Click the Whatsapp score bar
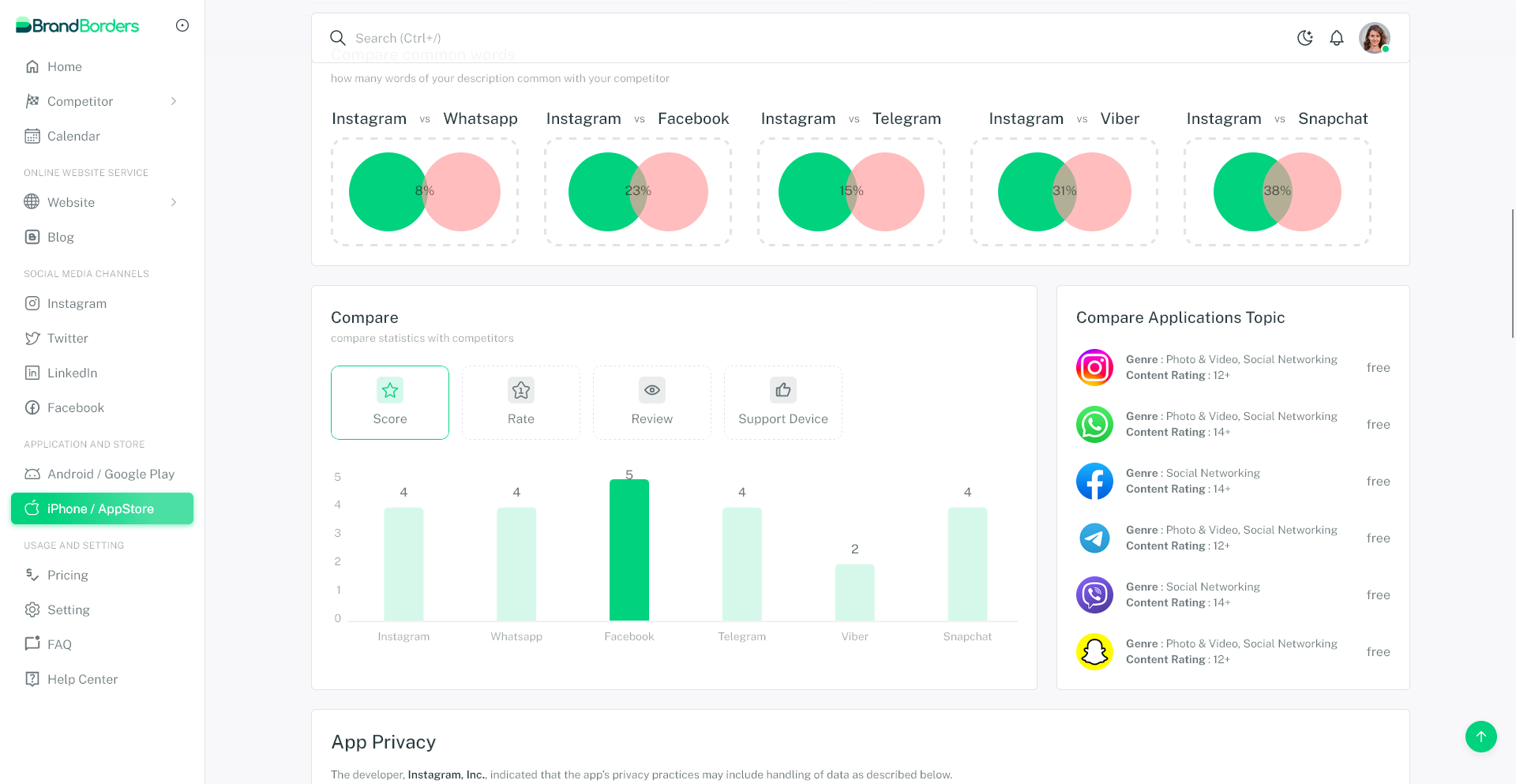The width and height of the screenshot is (1516, 784). point(516,565)
